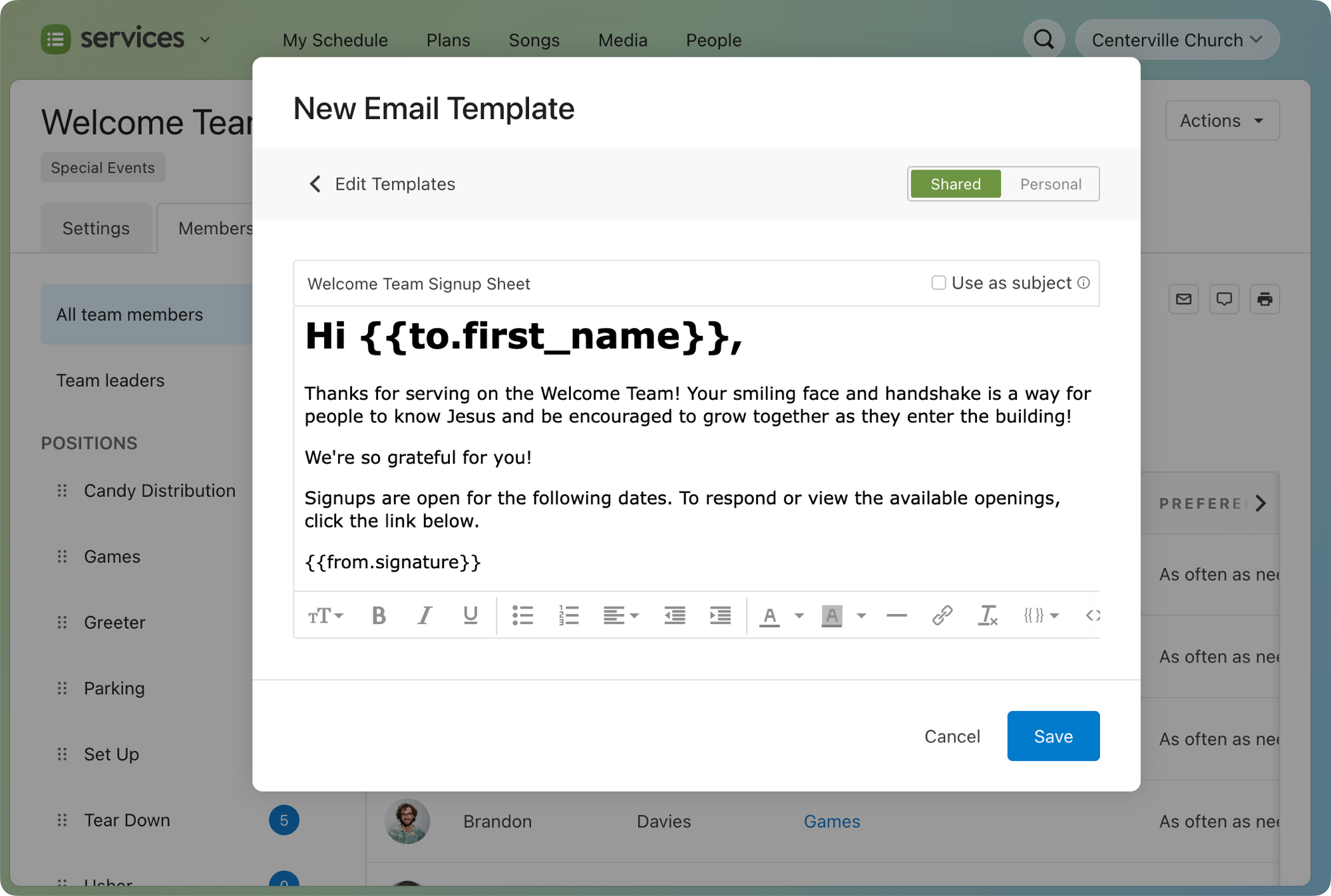Screen dimensions: 1331x896
Task: Open text alignment dropdown
Action: coord(620,615)
